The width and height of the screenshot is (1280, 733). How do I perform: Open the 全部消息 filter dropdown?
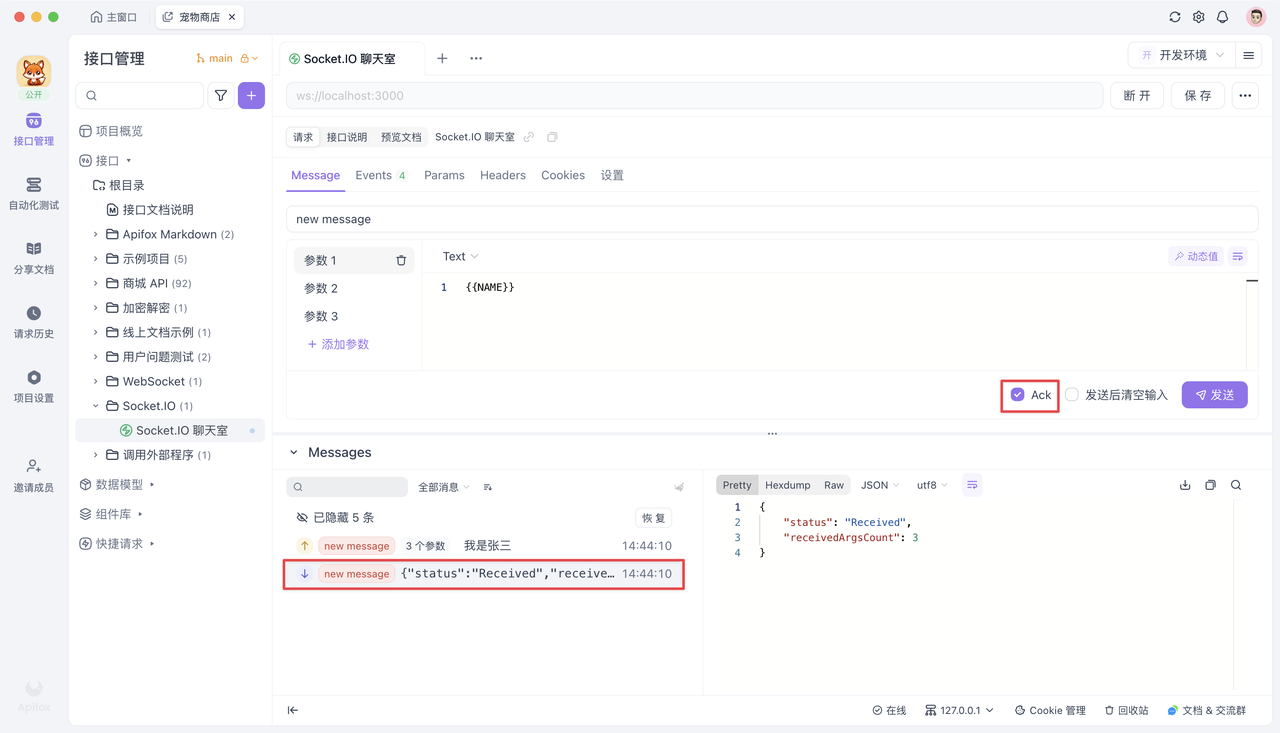(x=444, y=487)
